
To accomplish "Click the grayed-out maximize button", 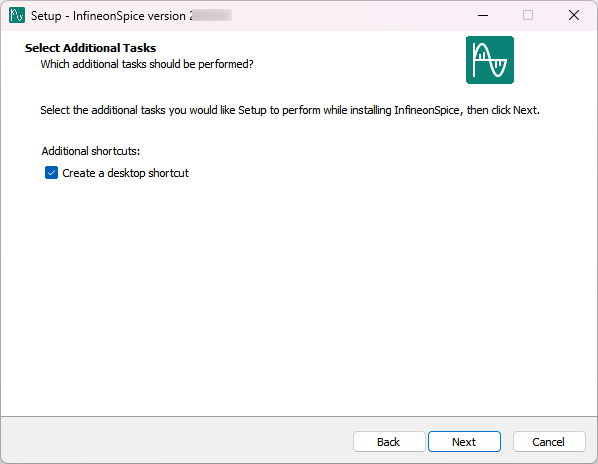I will (x=528, y=15).
